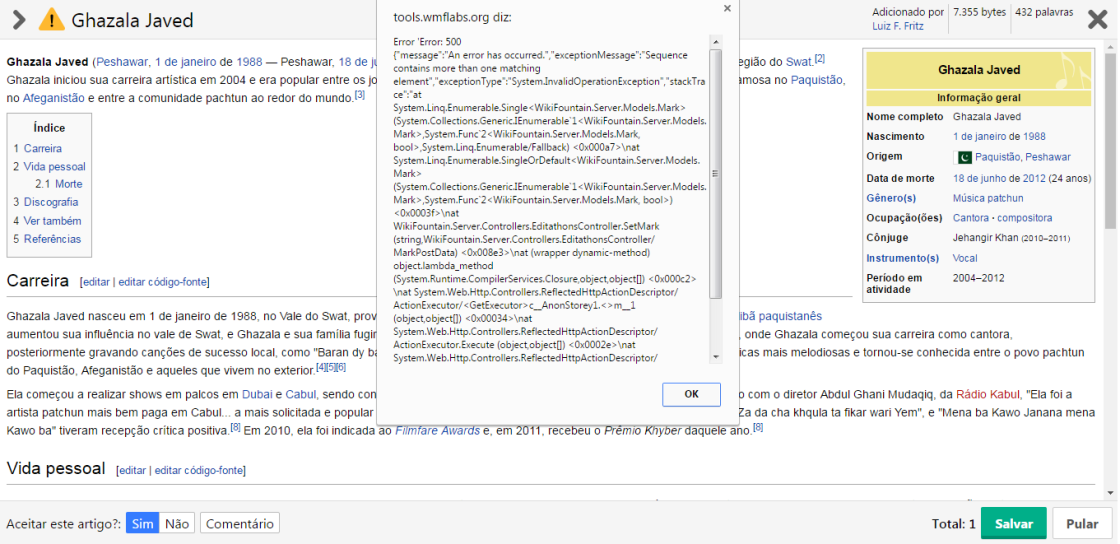The width and height of the screenshot is (1120, 544).
Task: Click the page scrollbar down arrow
Action: tap(1112, 493)
